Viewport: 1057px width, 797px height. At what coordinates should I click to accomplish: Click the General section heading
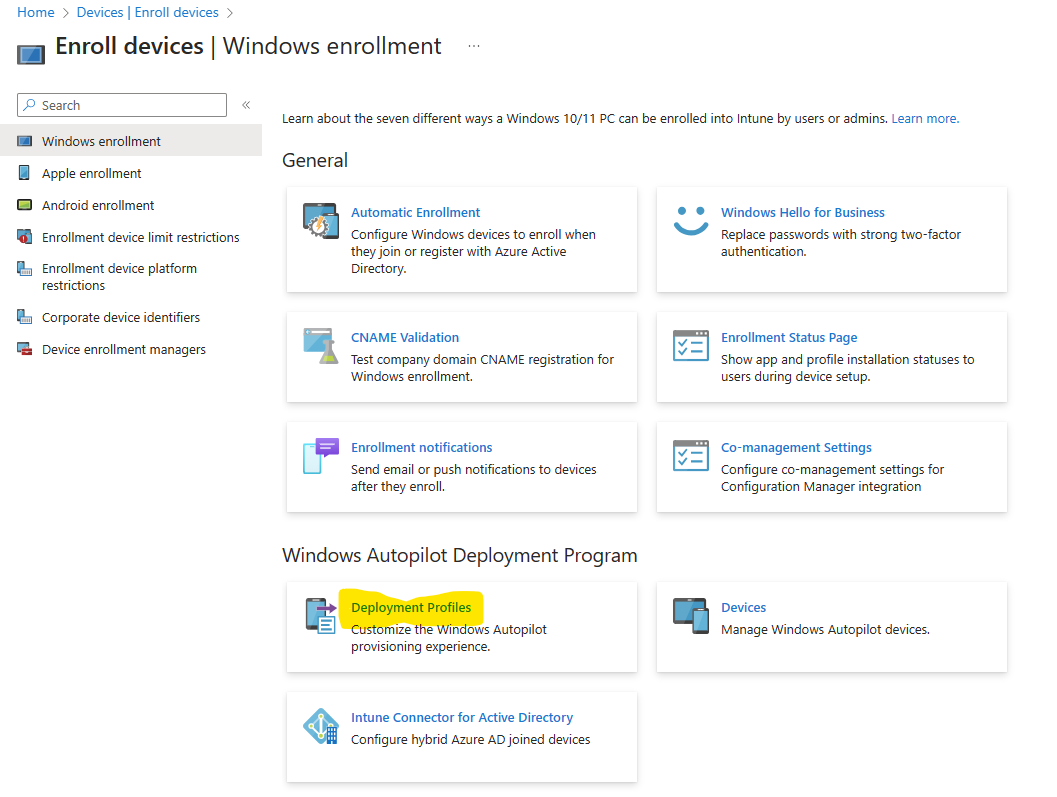pyautogui.click(x=315, y=160)
